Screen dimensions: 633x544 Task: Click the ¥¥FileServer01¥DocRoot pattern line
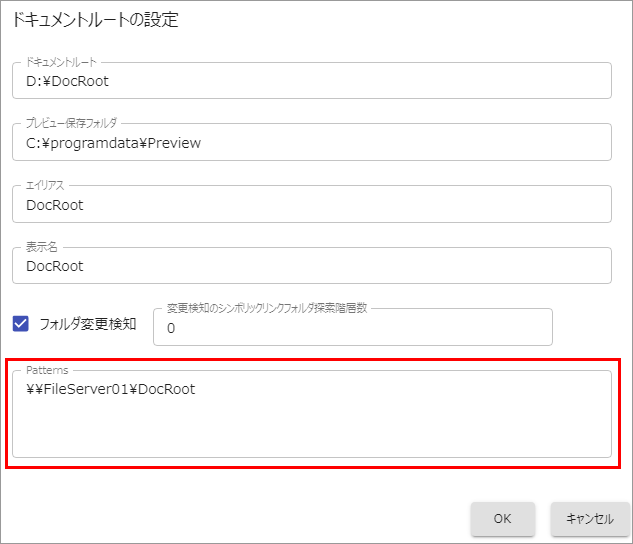[111, 389]
